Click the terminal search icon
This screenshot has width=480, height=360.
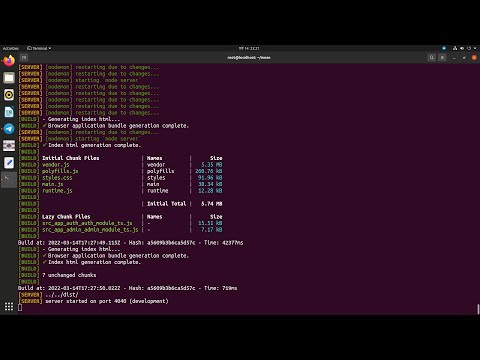(x=432, y=58)
